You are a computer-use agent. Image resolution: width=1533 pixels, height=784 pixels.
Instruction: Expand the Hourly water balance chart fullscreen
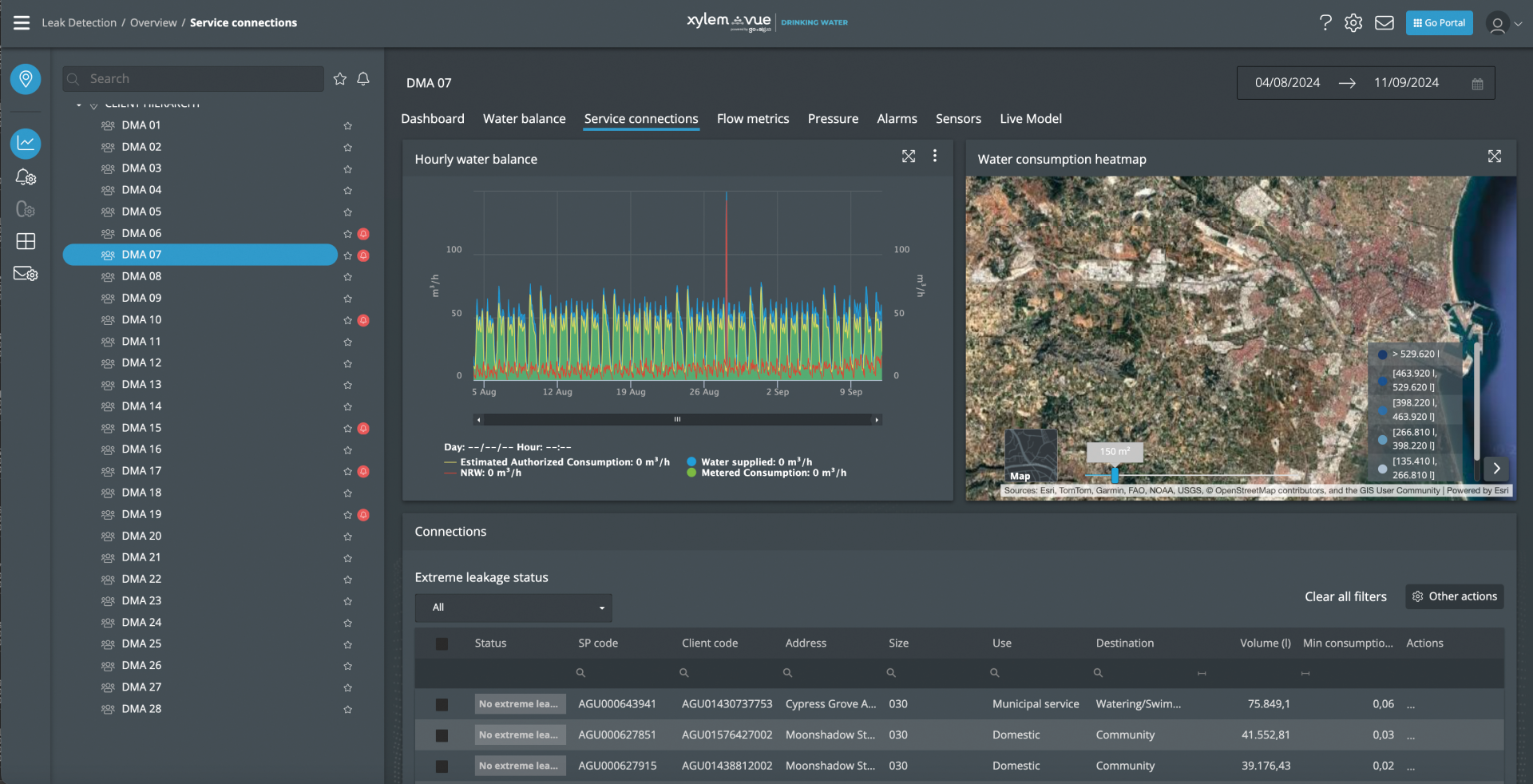(x=909, y=156)
